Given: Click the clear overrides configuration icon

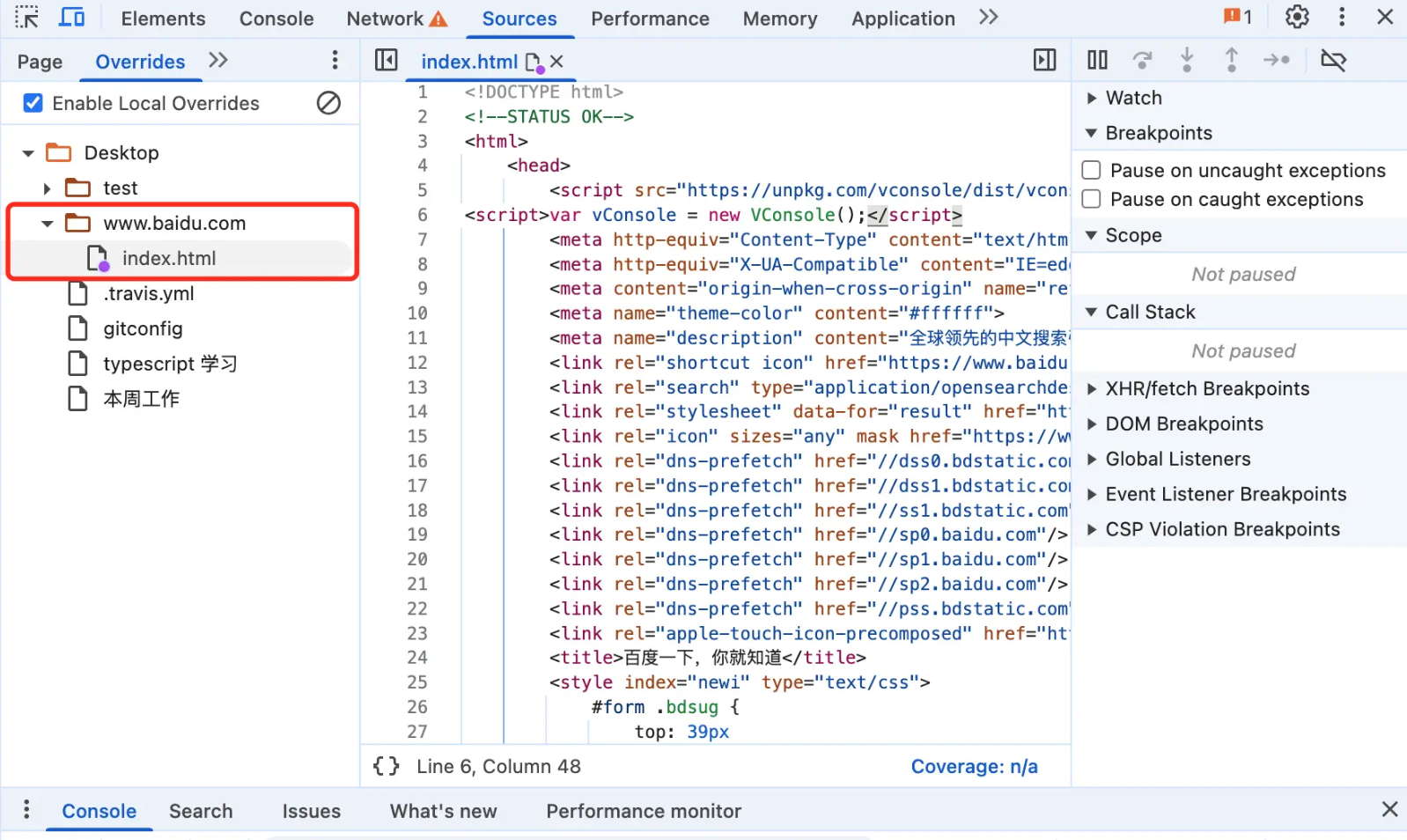Looking at the screenshot, I should coord(328,103).
